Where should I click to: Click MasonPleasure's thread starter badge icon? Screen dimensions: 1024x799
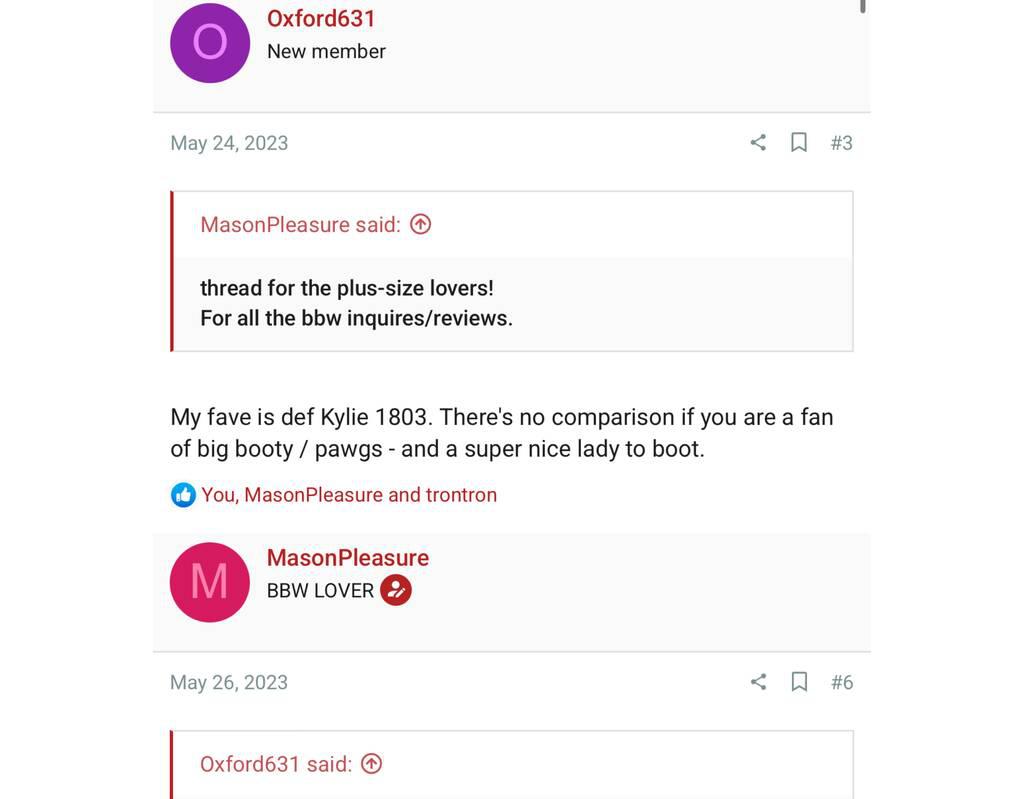(x=396, y=590)
